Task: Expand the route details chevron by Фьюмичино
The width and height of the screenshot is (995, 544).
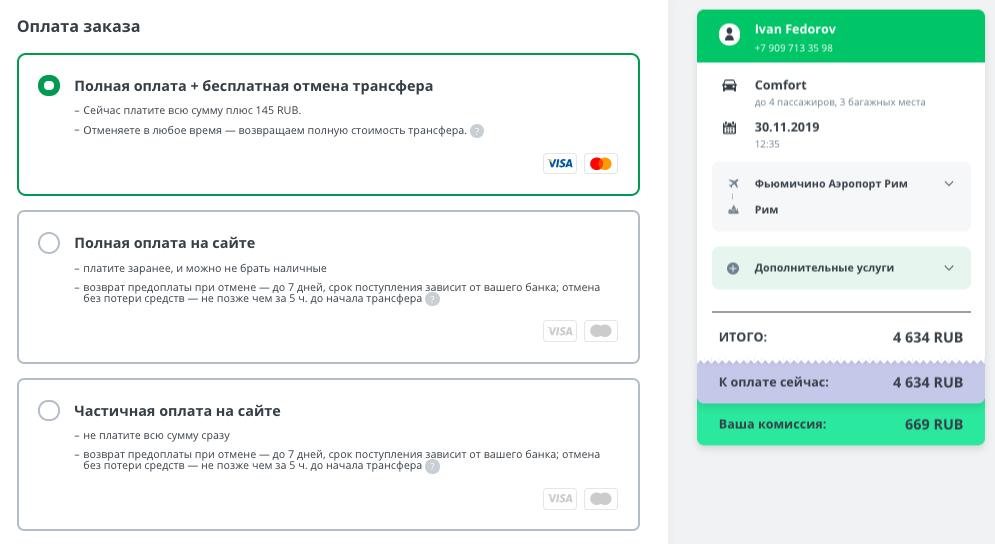Action: 949,184
